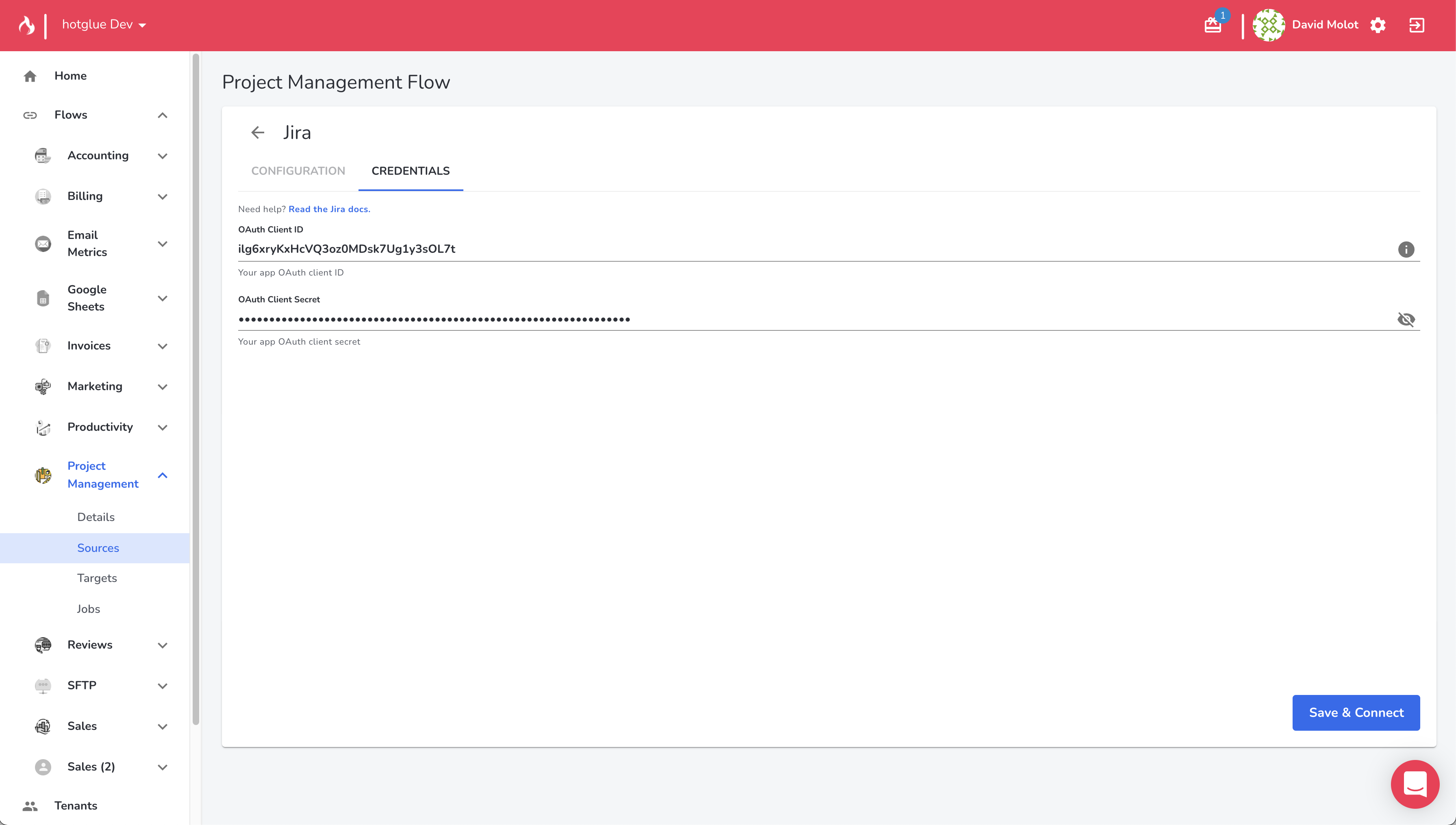Toggle the client secret visibility eye
Screen dimensions: 1456x825
1406,319
